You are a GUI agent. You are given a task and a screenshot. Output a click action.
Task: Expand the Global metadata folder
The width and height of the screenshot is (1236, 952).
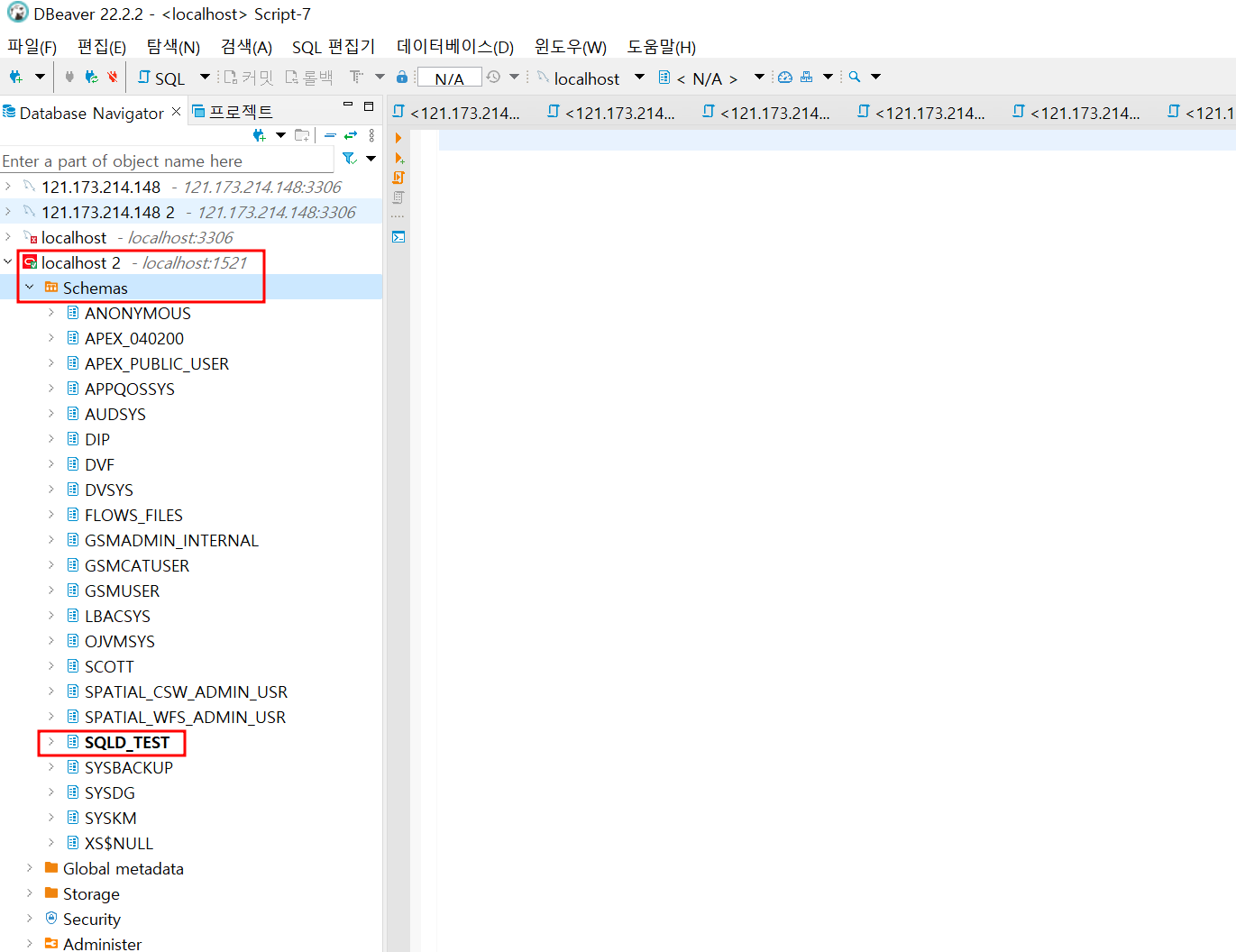pos(30,868)
